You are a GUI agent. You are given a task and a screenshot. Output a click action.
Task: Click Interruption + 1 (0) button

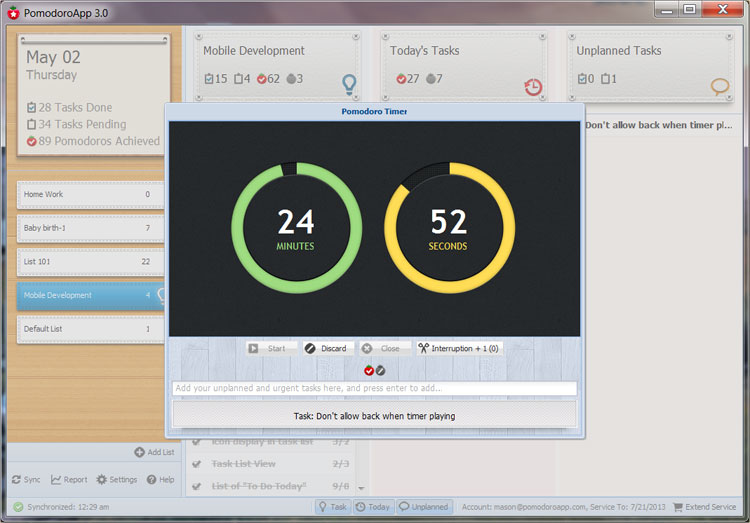(459, 348)
